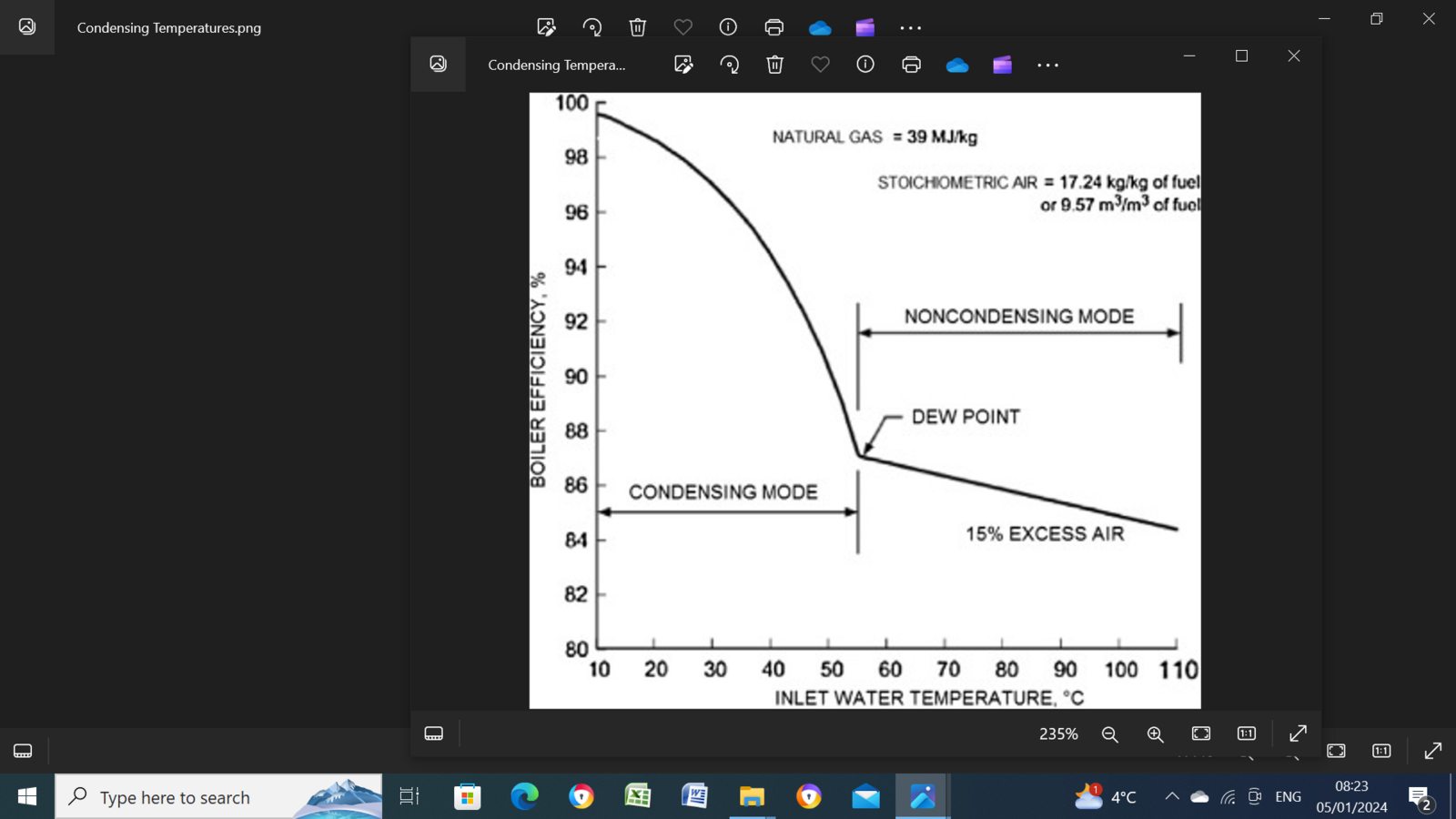
Task: Open the image editor in the front Photos window
Action: 683,65
